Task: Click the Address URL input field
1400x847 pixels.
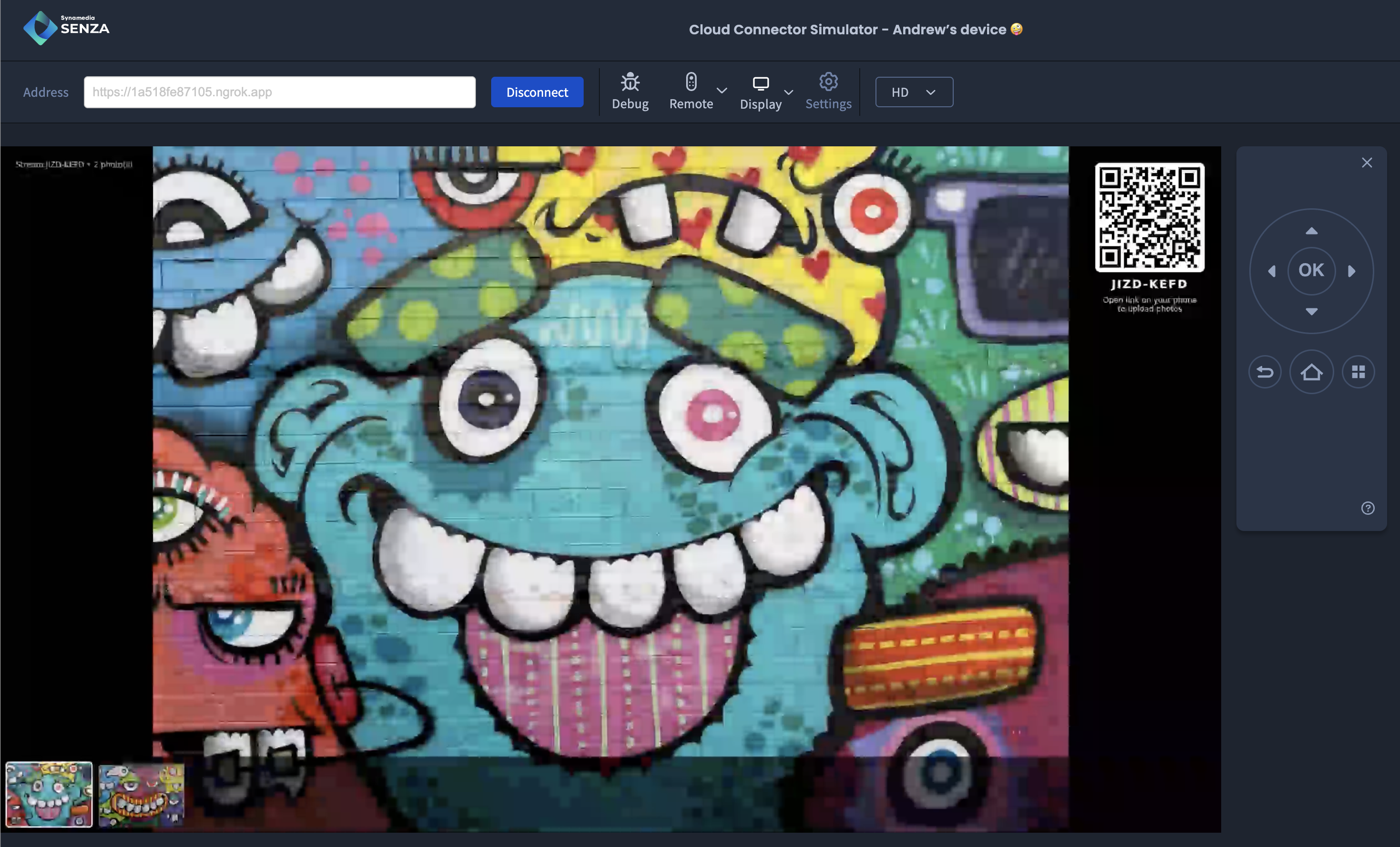Action: (279, 92)
